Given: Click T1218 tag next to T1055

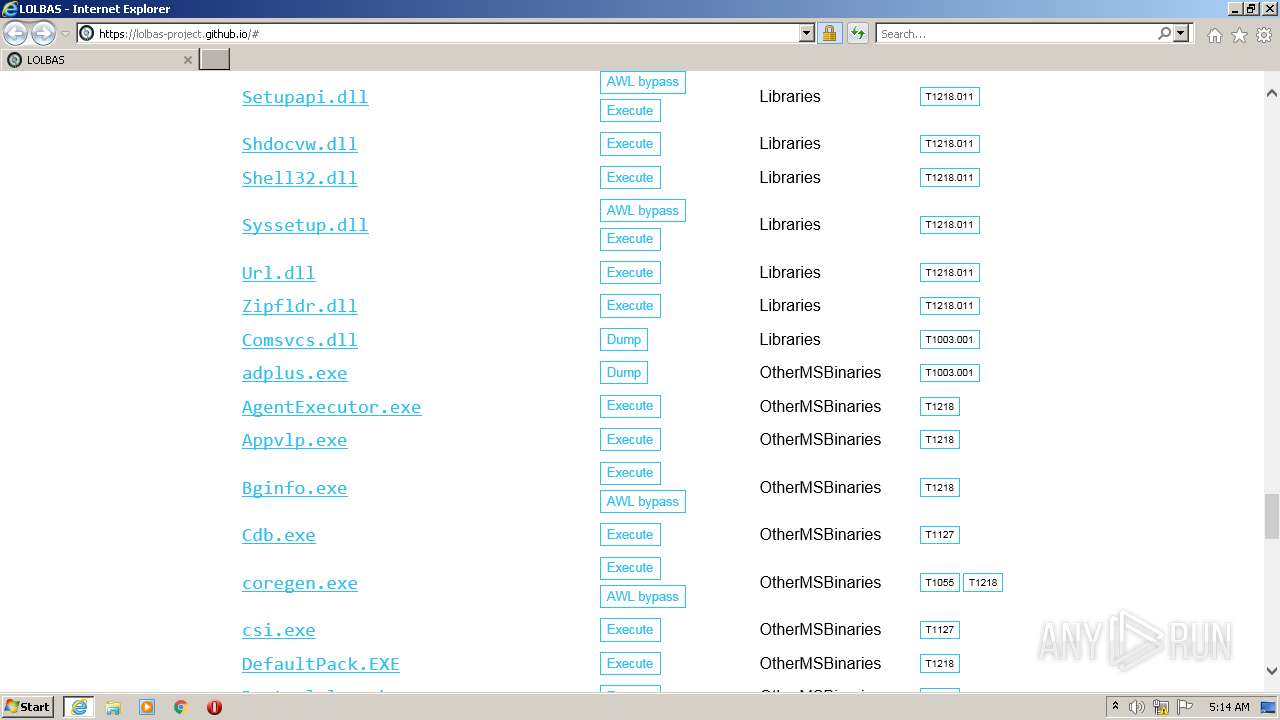Looking at the screenshot, I should click(x=982, y=583).
